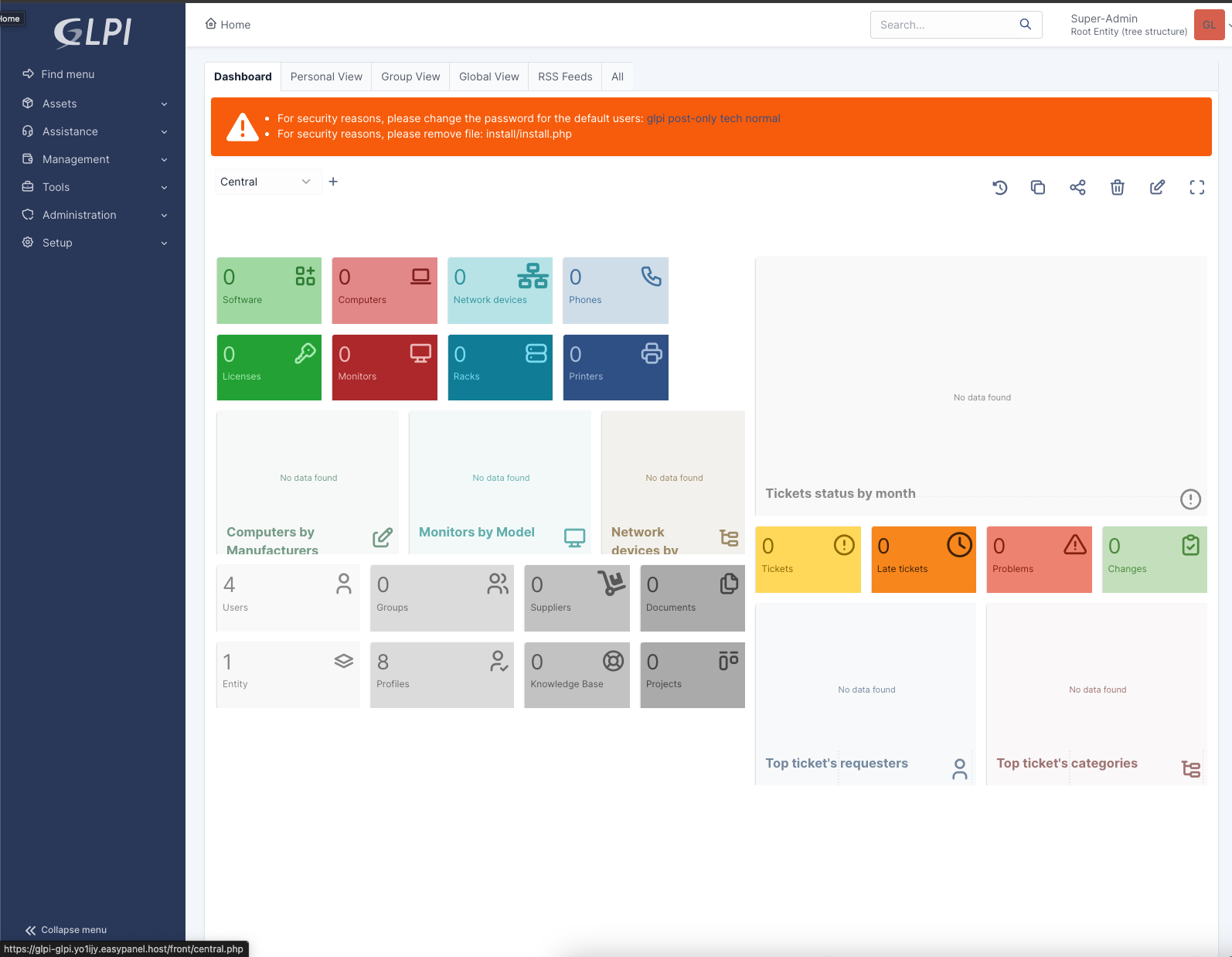This screenshot has width=1232, height=957.
Task: Click the 'post-only' default user link
Action: [x=692, y=118]
